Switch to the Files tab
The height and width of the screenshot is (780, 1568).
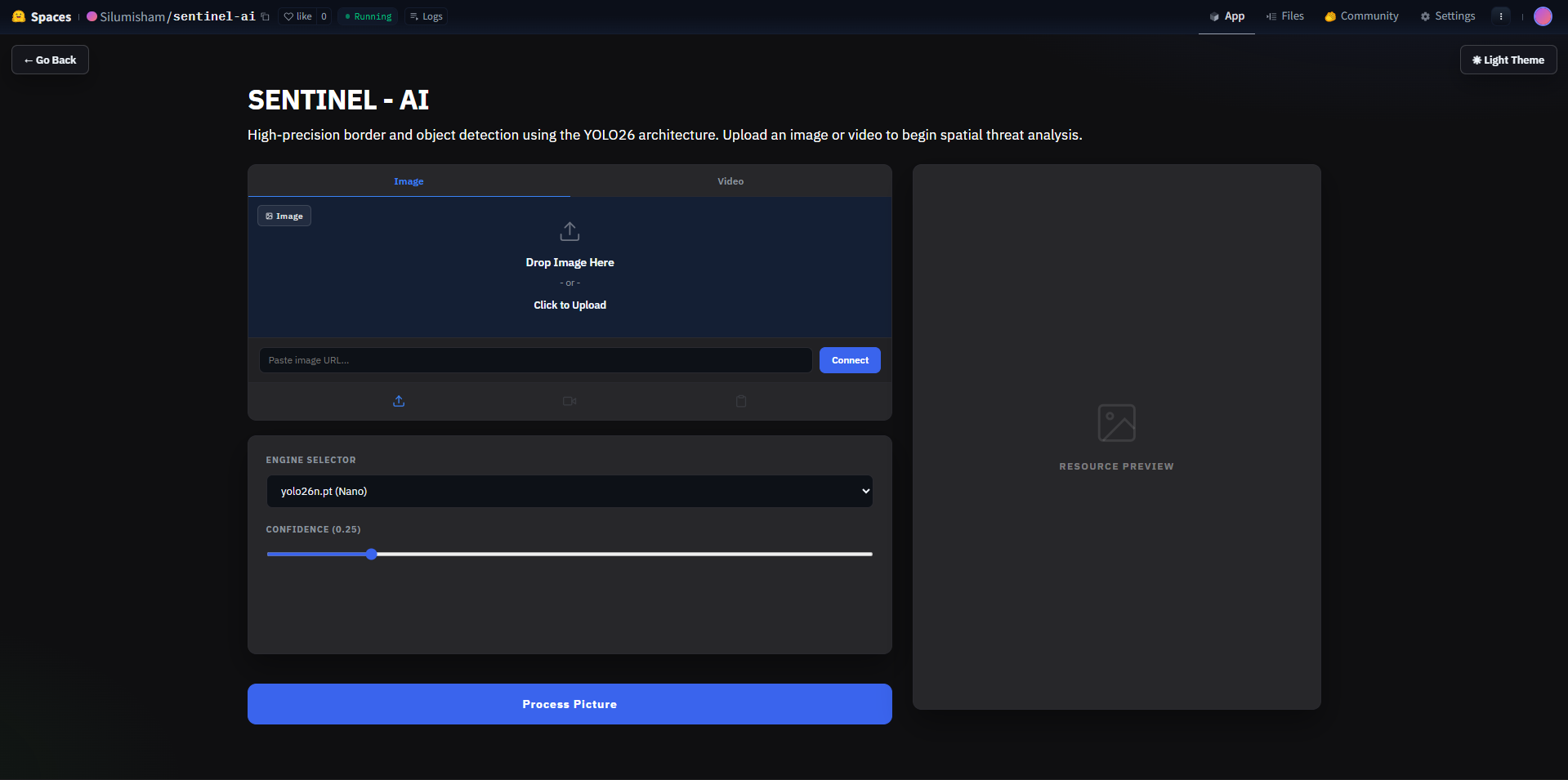[x=1285, y=16]
